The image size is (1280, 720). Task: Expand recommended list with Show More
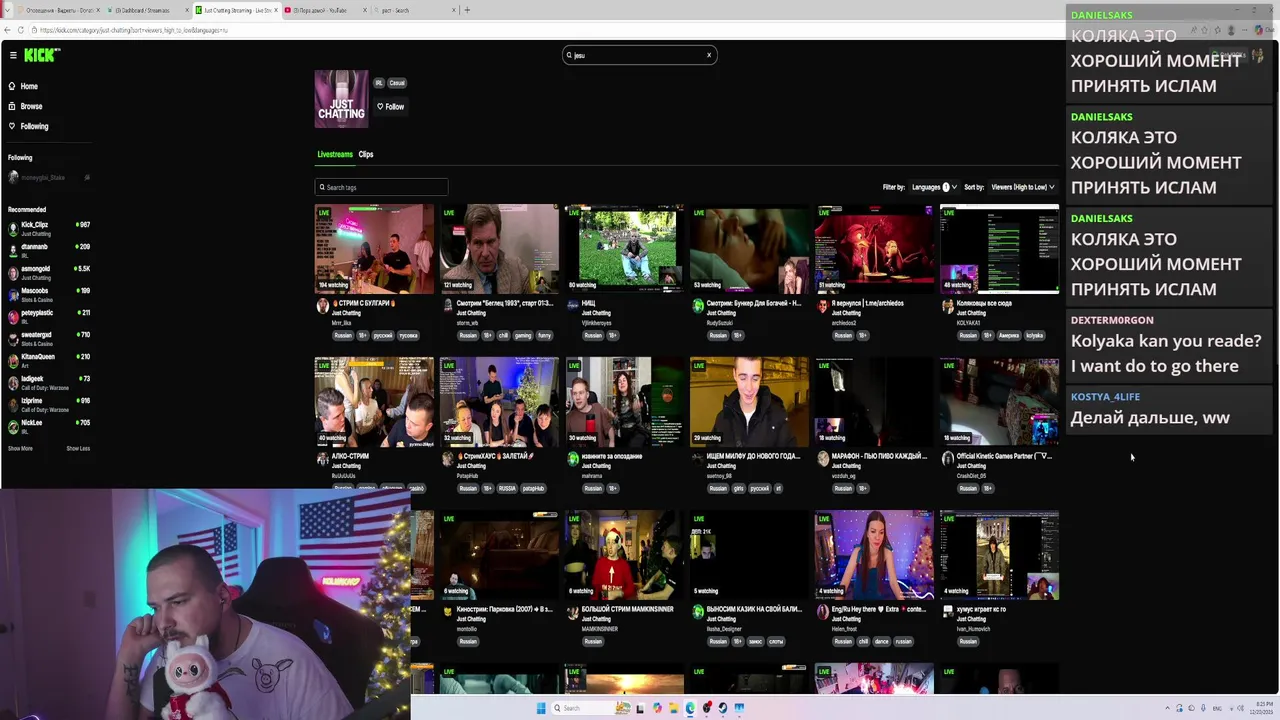point(20,448)
